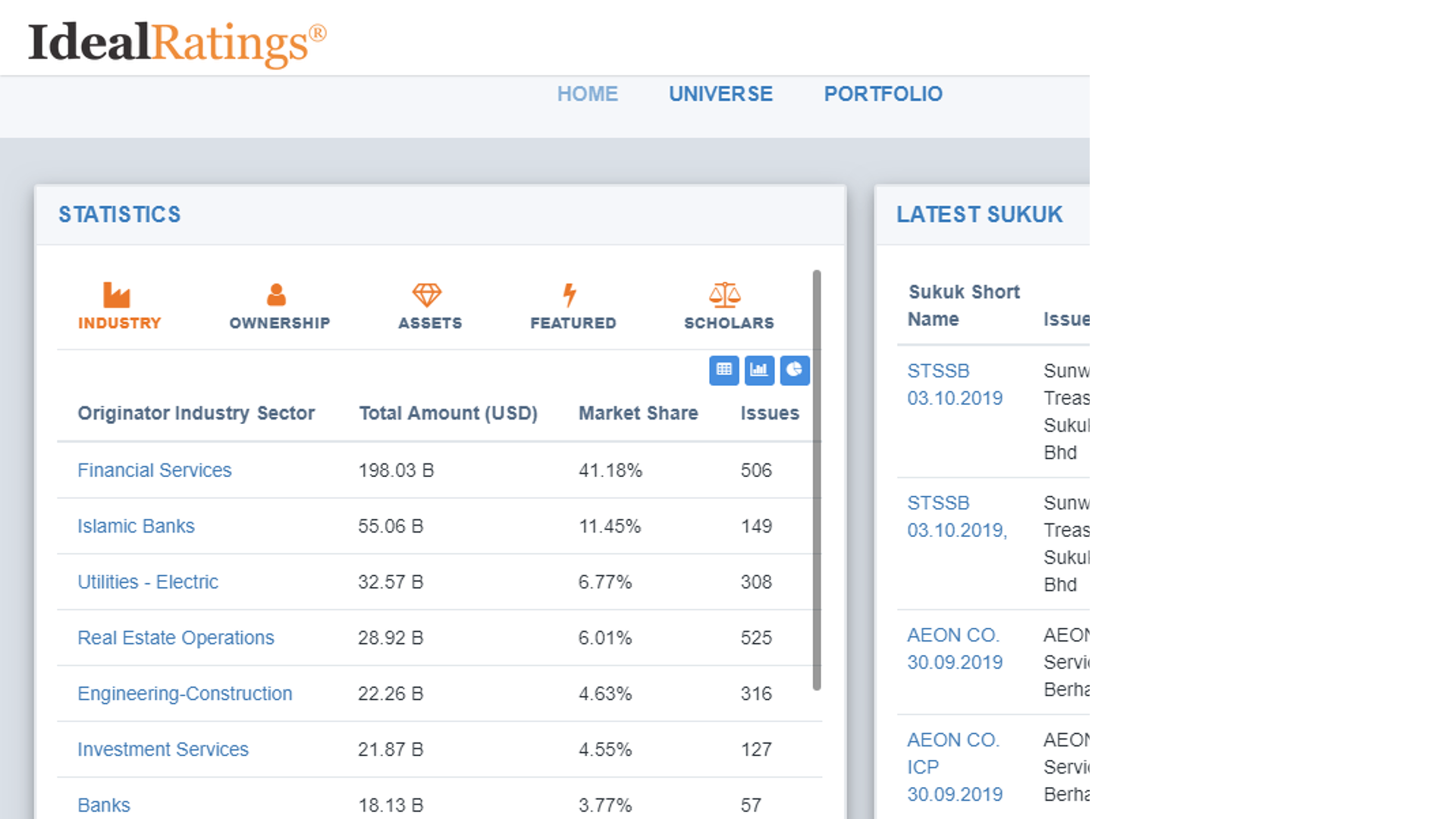The width and height of the screenshot is (1456, 819).
Task: Open the AEON CO. 30.09.2019 sukuk link
Action: pos(954,649)
